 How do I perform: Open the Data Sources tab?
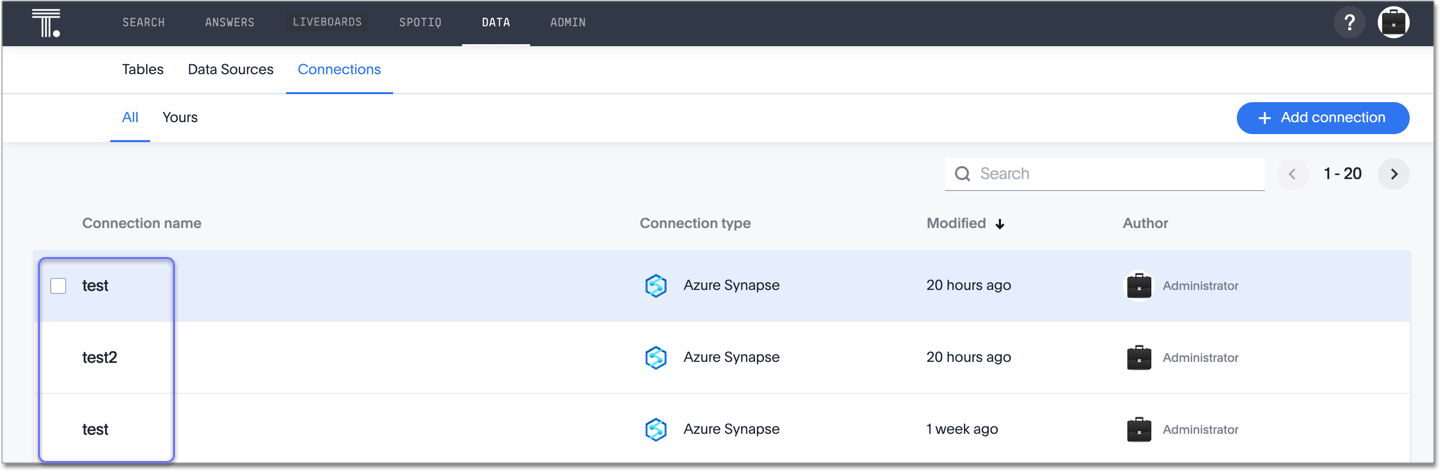pyautogui.click(x=230, y=70)
